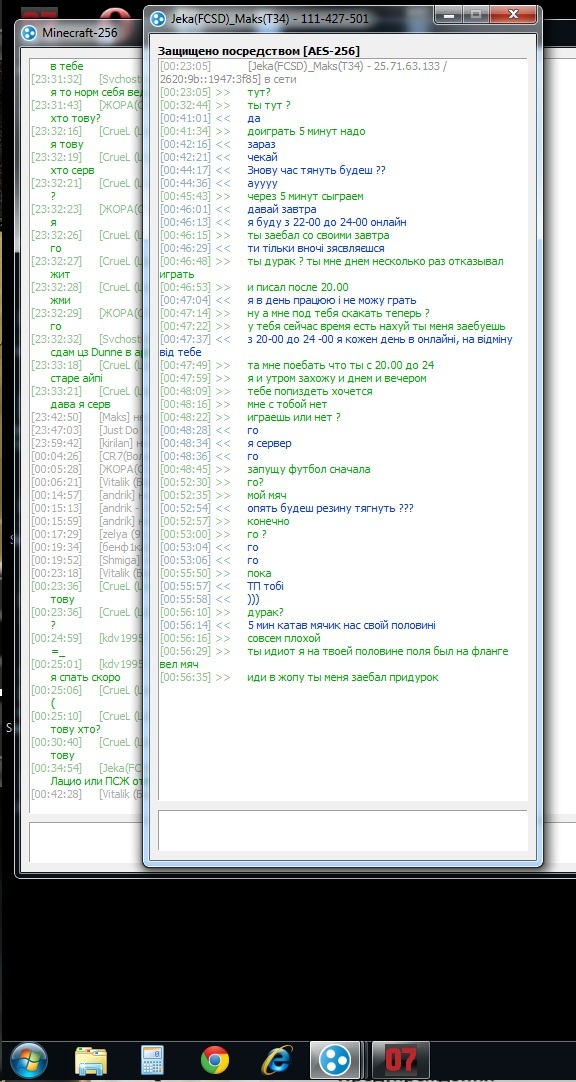Click 'хто серв' in the Minecraft-256 chat
The image size is (576, 1082).
(72, 170)
